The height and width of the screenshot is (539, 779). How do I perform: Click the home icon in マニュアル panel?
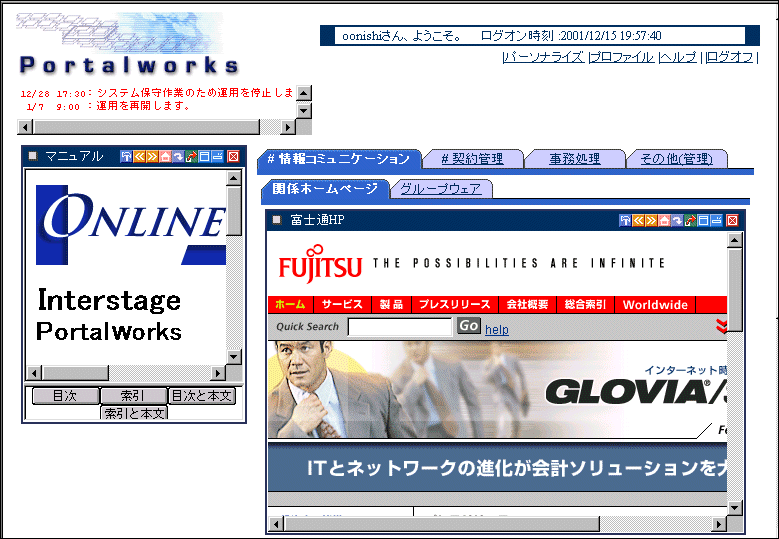[165, 157]
